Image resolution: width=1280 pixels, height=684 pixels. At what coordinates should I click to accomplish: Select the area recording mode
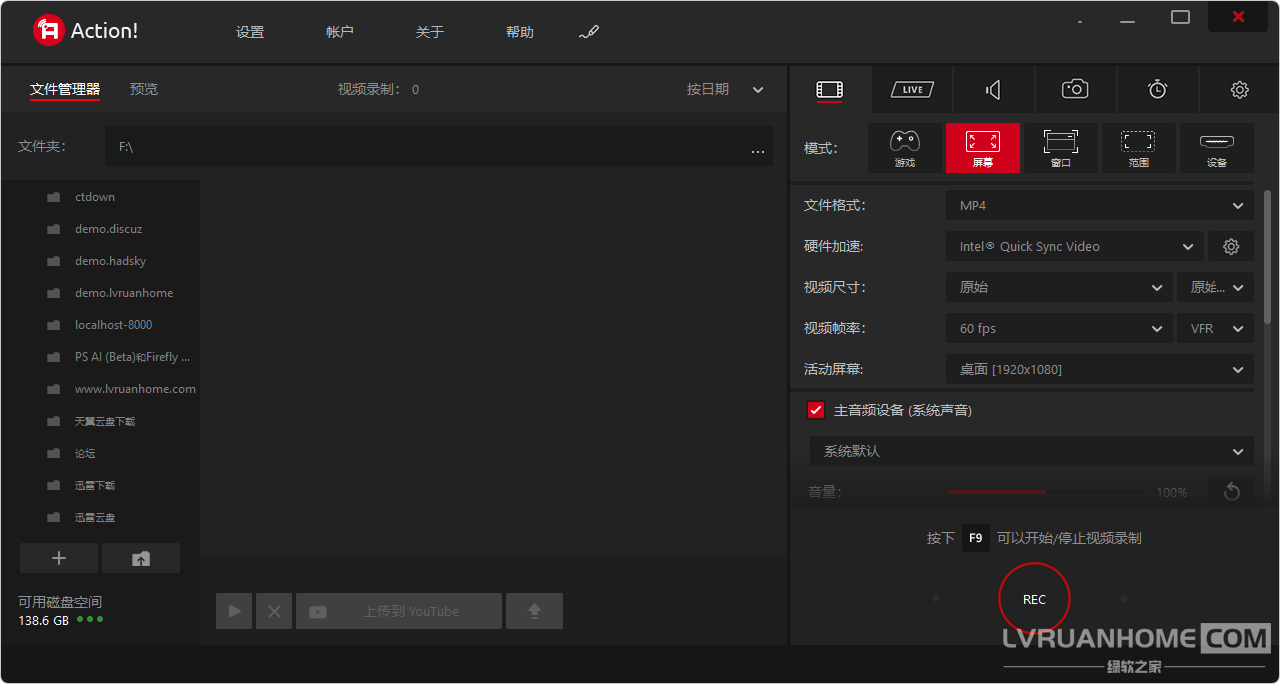pos(1138,148)
